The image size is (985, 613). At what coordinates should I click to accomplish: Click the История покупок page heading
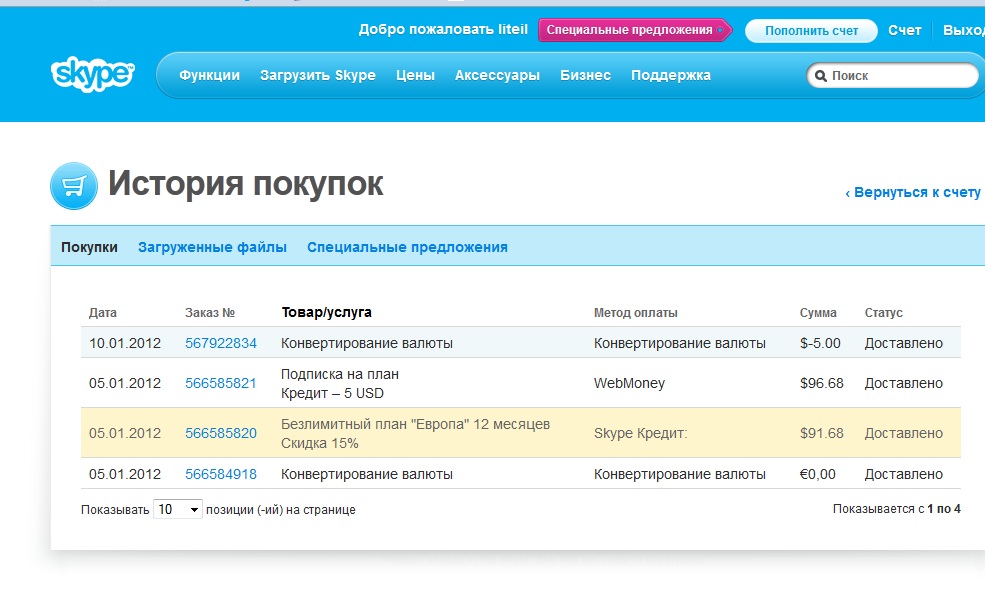point(246,183)
